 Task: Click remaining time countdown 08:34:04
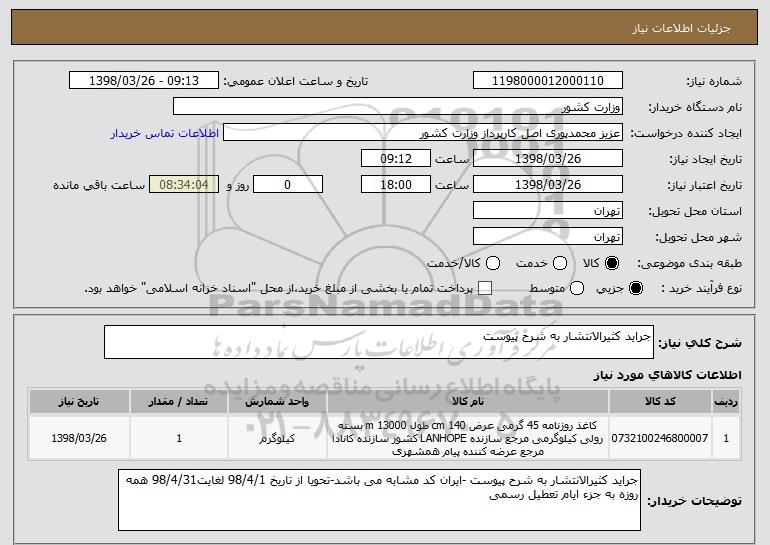[184, 185]
